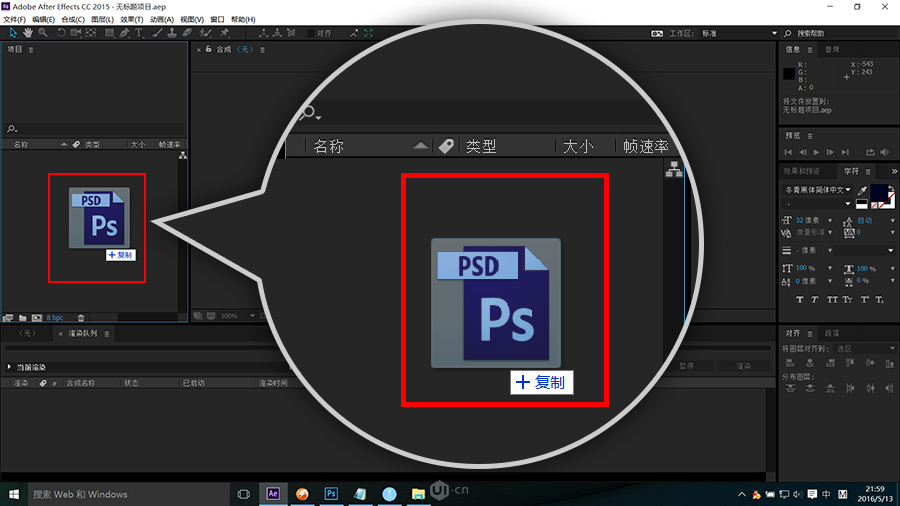Select the Selection arrow tool

pyautogui.click(x=13, y=33)
